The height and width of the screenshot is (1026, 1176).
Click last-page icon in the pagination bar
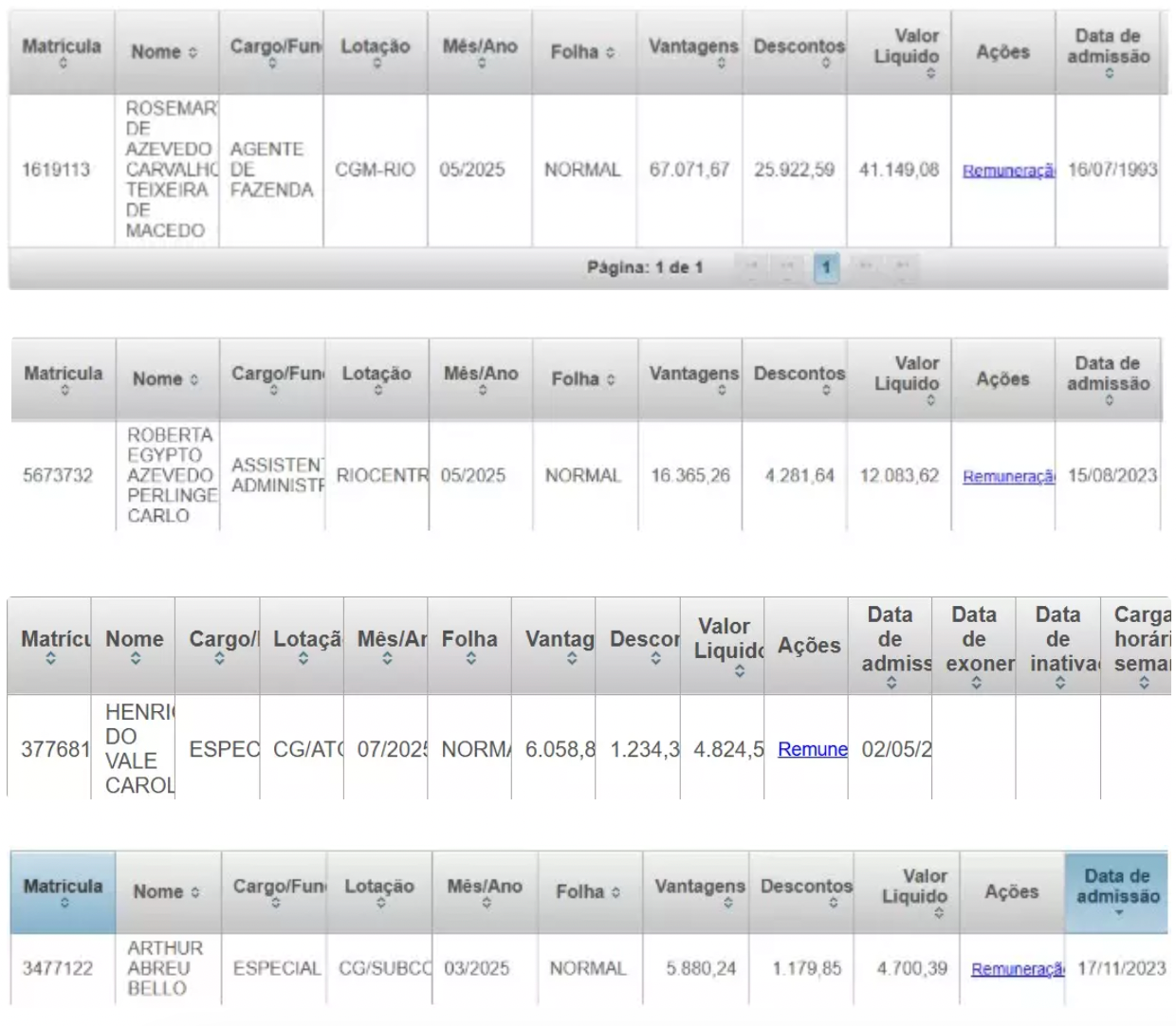903,267
